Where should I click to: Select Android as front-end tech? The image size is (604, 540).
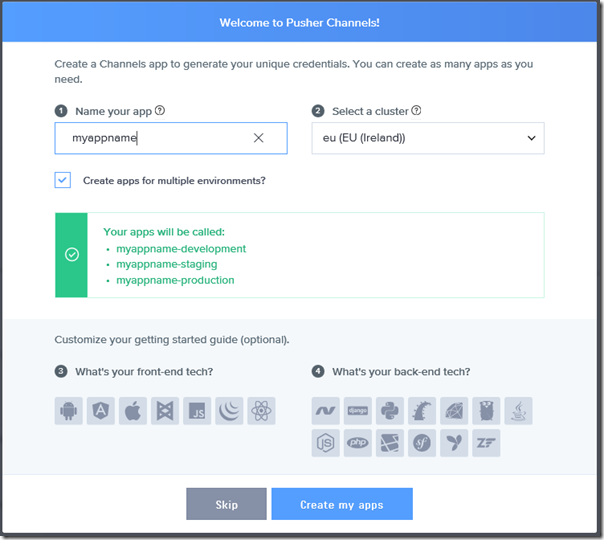[69, 411]
